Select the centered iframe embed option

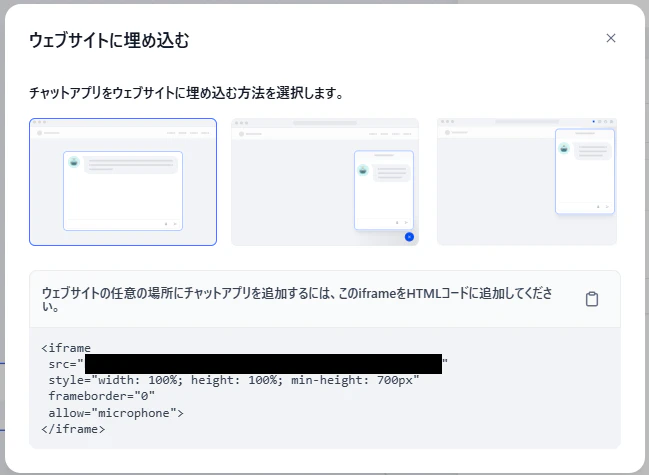pos(123,182)
